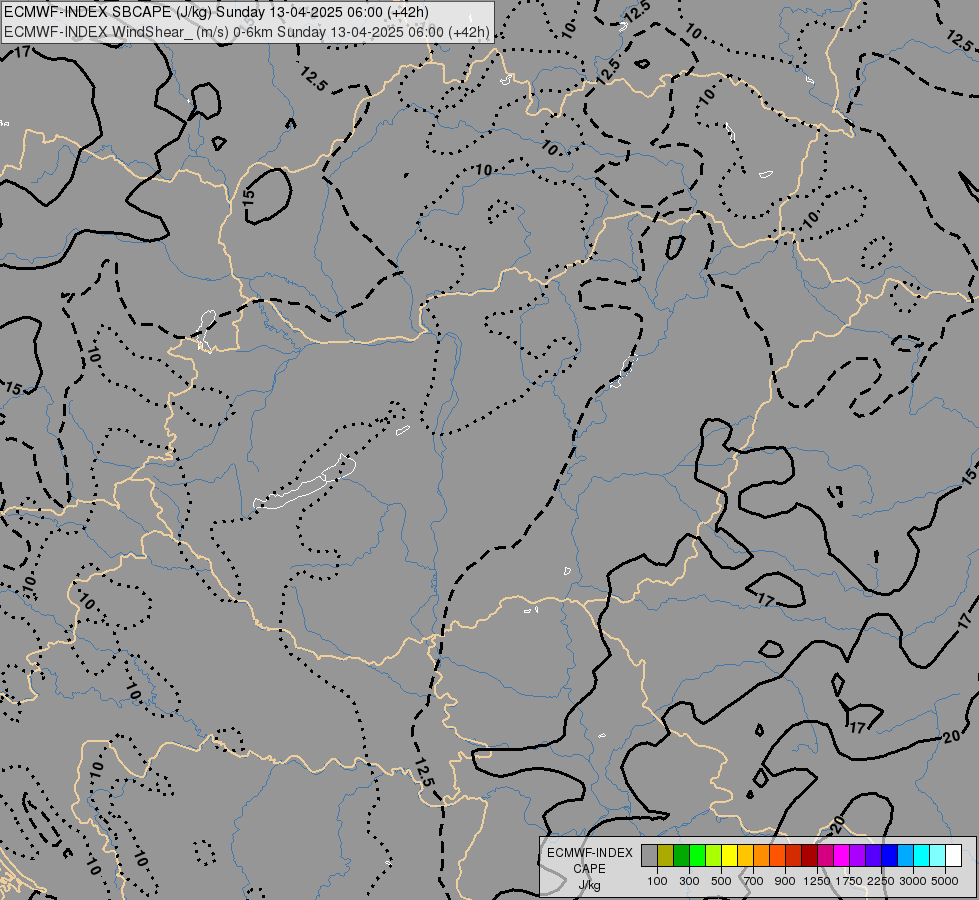Click the bright green swatch right of 300
Viewport: 979px width, 900px height.
click(697, 856)
